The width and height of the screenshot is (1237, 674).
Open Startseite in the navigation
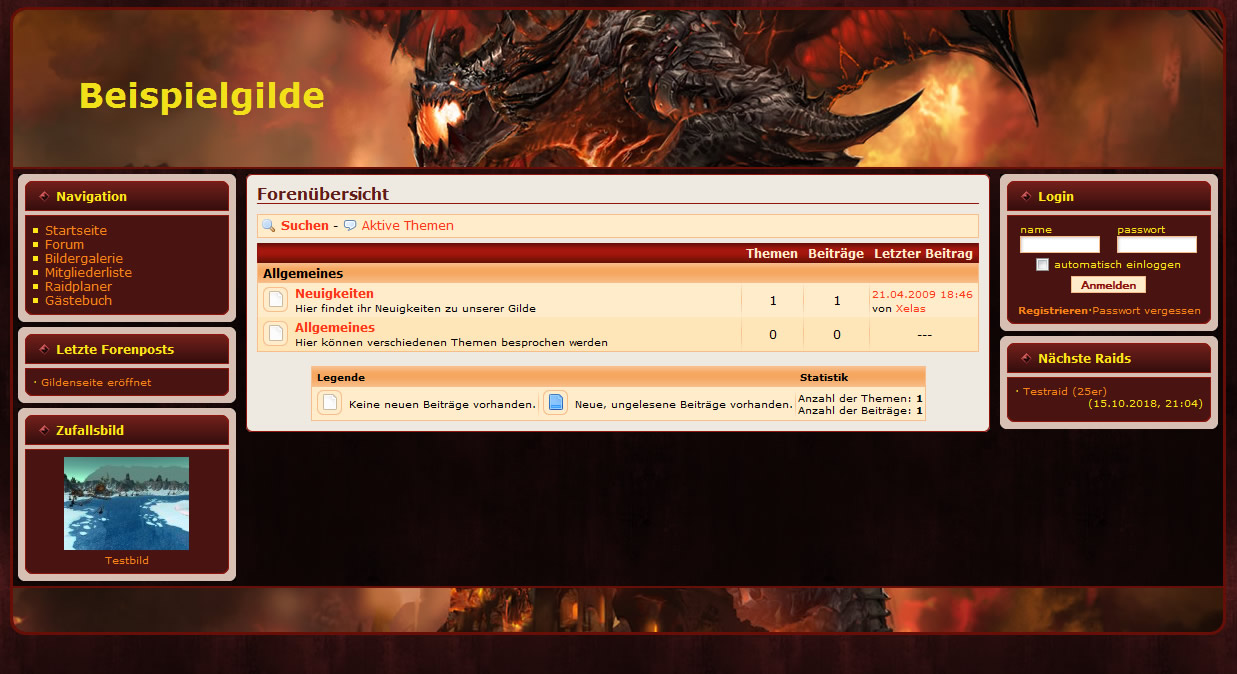pos(76,230)
